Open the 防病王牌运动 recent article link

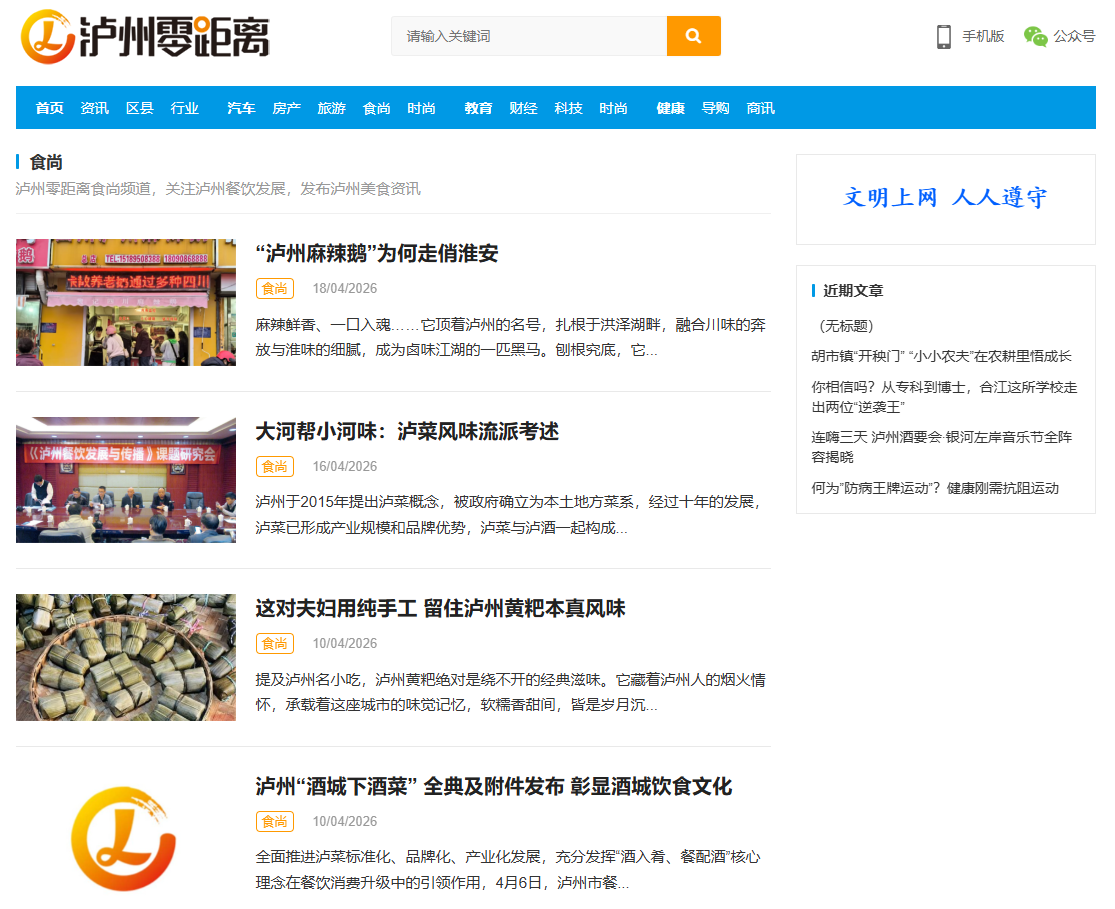coord(934,488)
